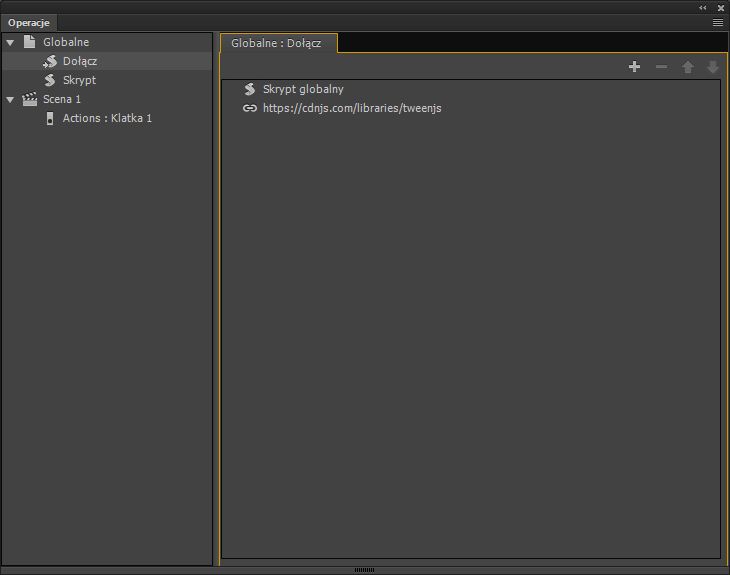Click the move-up arrow icon
The height and width of the screenshot is (575, 730).
[x=688, y=67]
